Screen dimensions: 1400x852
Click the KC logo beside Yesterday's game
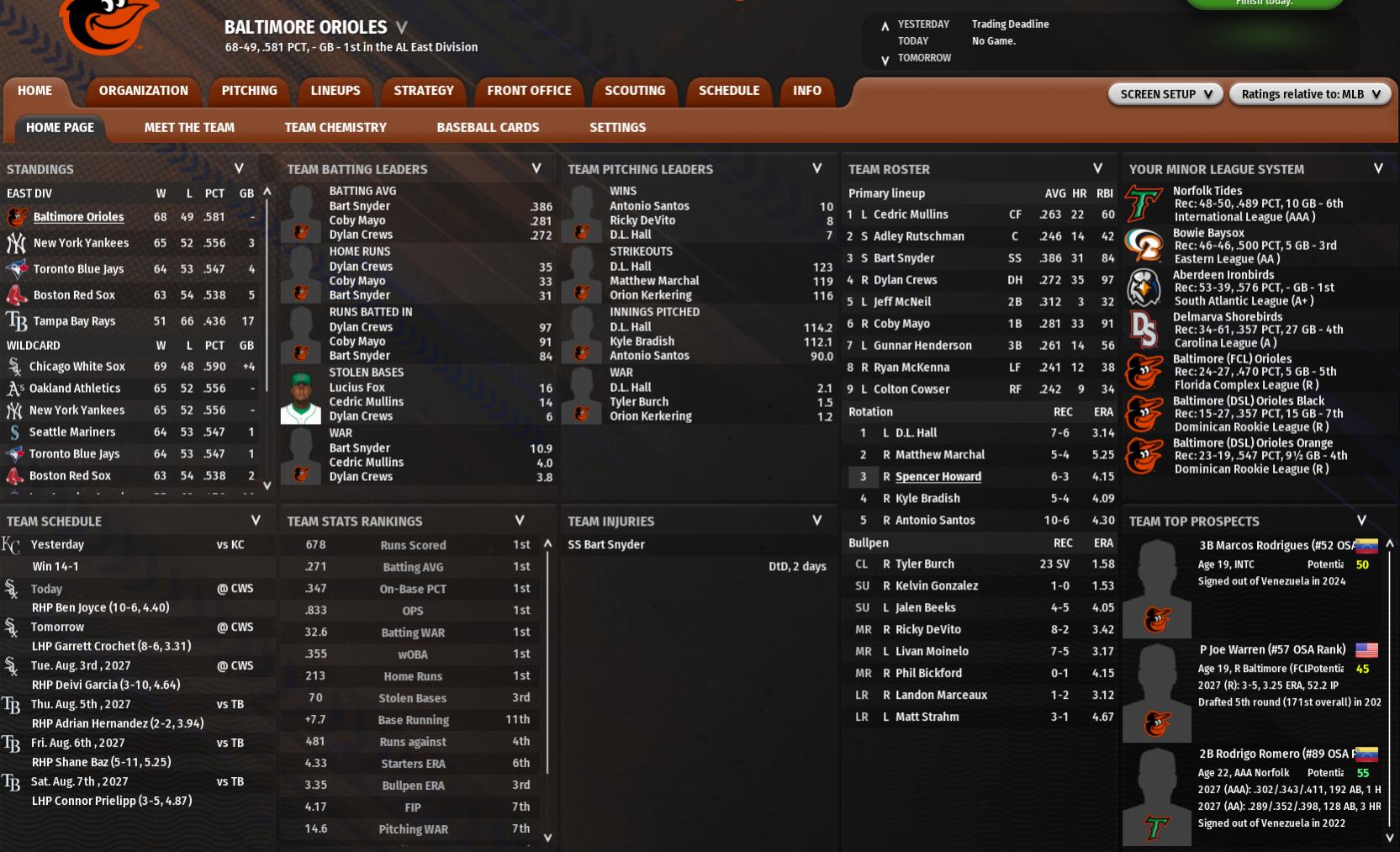click(11, 547)
